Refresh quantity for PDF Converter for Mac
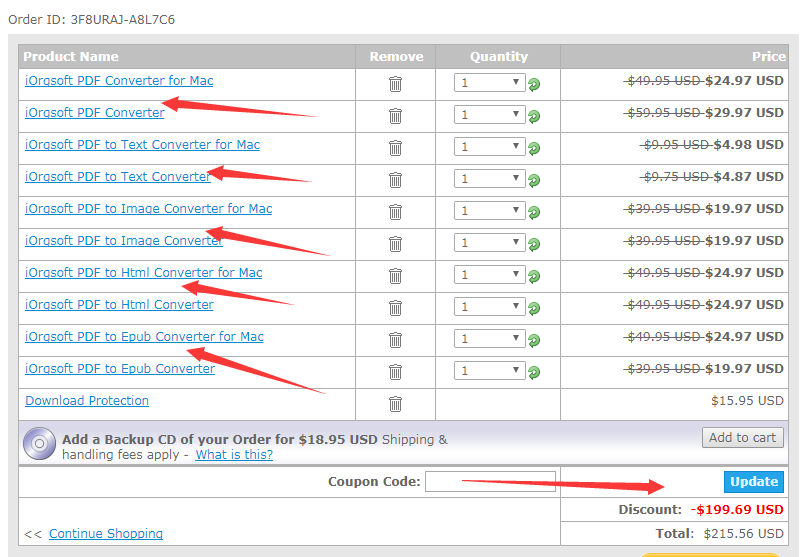 tap(534, 84)
